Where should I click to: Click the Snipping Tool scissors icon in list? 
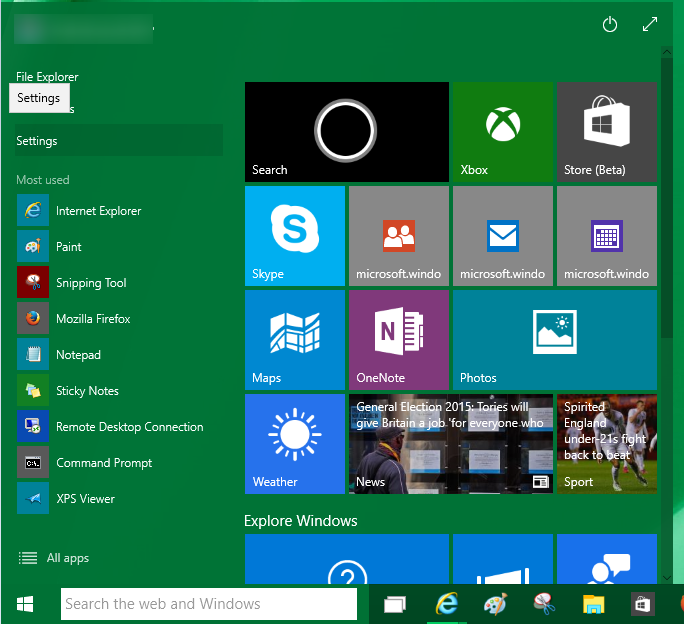[x=33, y=282]
